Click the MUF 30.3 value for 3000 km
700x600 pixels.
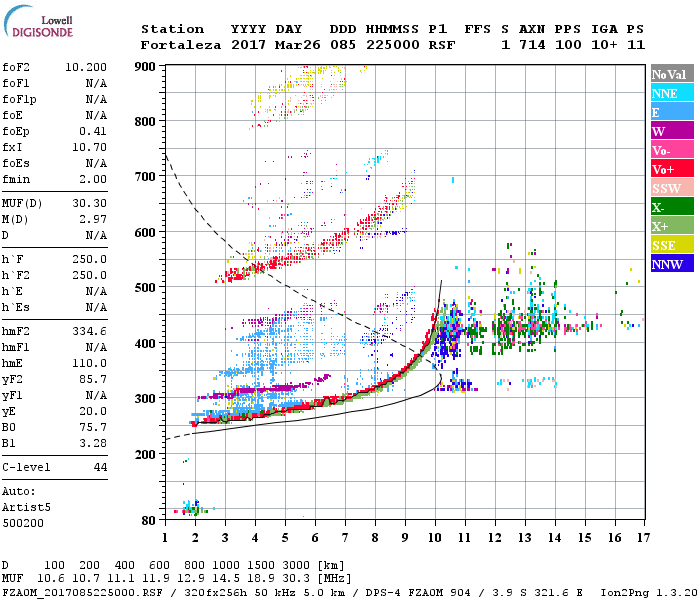coord(296,579)
